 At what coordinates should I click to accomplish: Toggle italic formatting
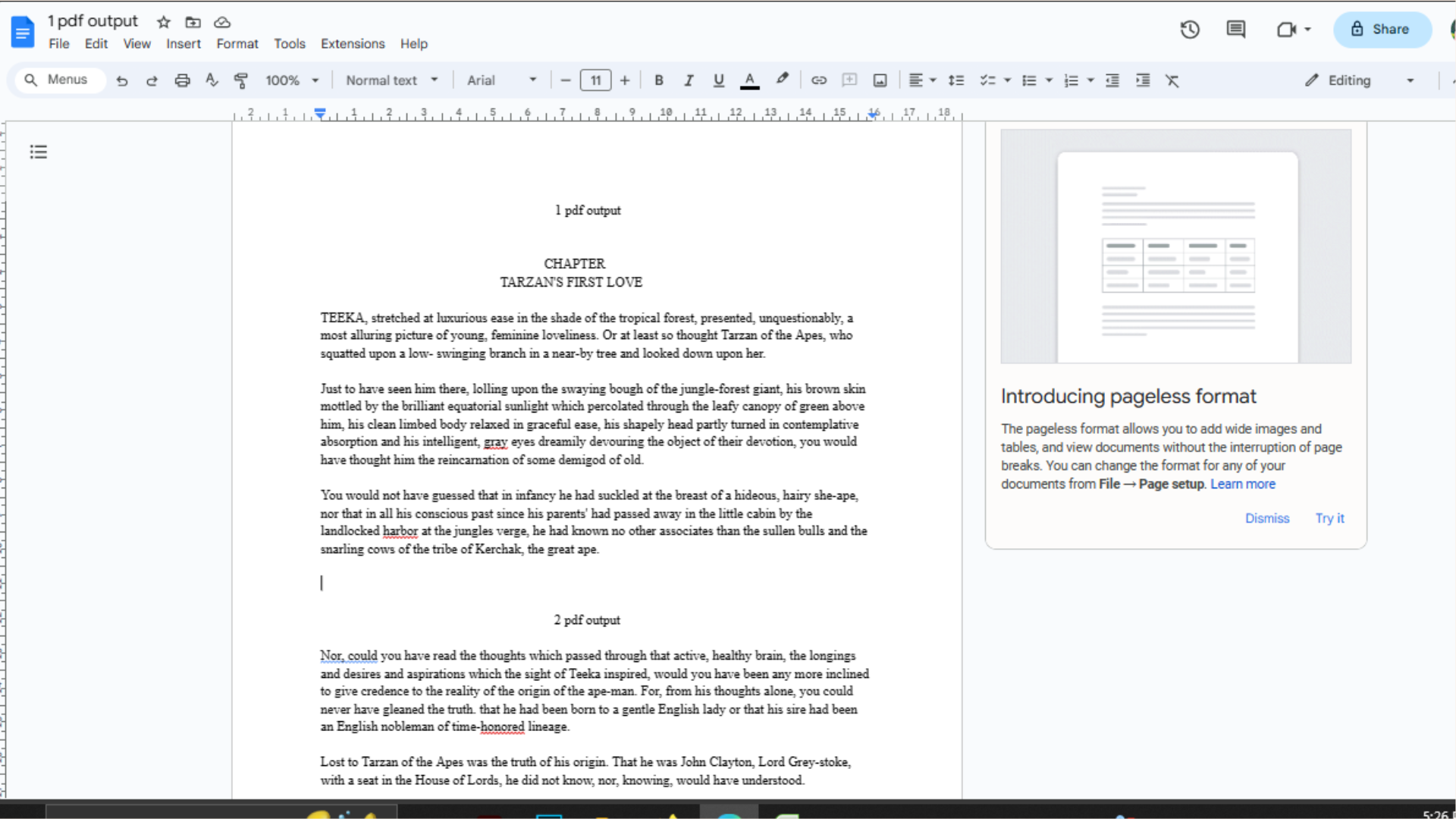[x=689, y=80]
